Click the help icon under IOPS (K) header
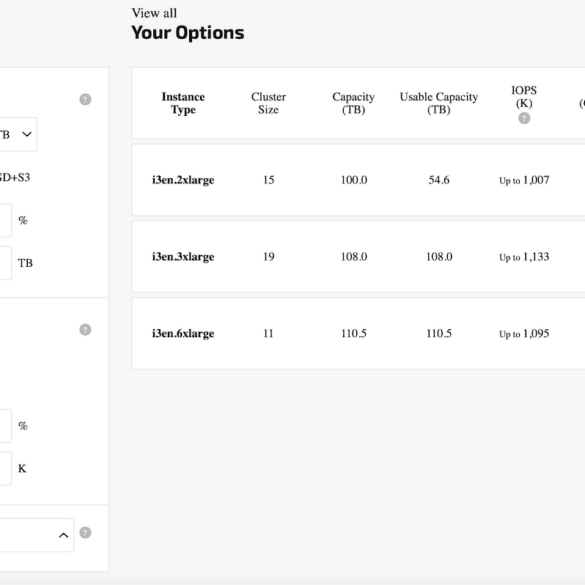 click(x=524, y=118)
